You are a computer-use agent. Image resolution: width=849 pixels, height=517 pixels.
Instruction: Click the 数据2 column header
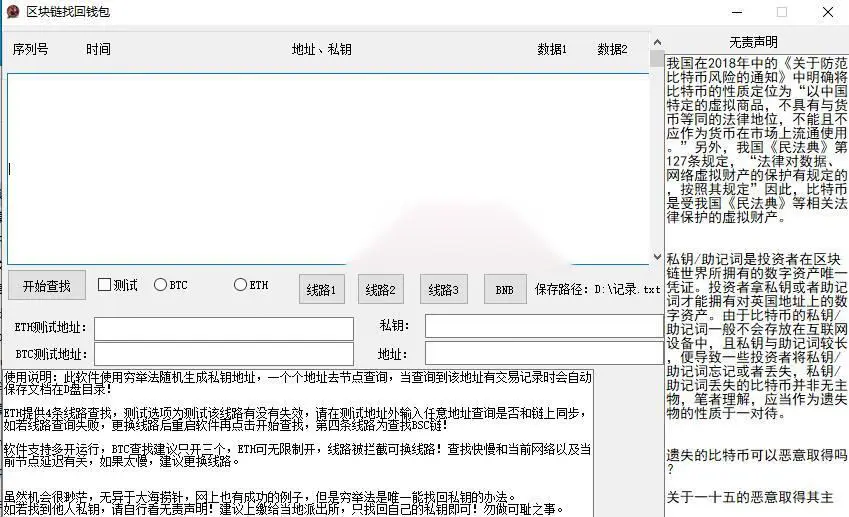point(612,49)
